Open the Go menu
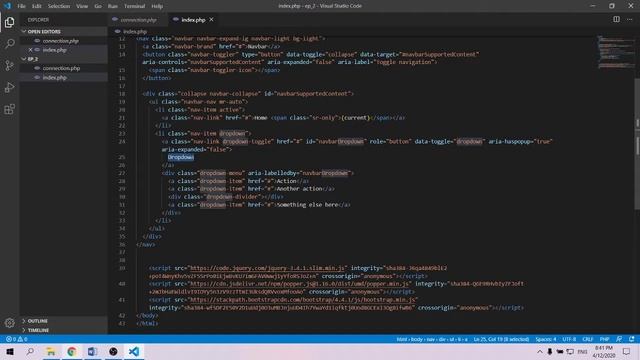 (98, 6)
